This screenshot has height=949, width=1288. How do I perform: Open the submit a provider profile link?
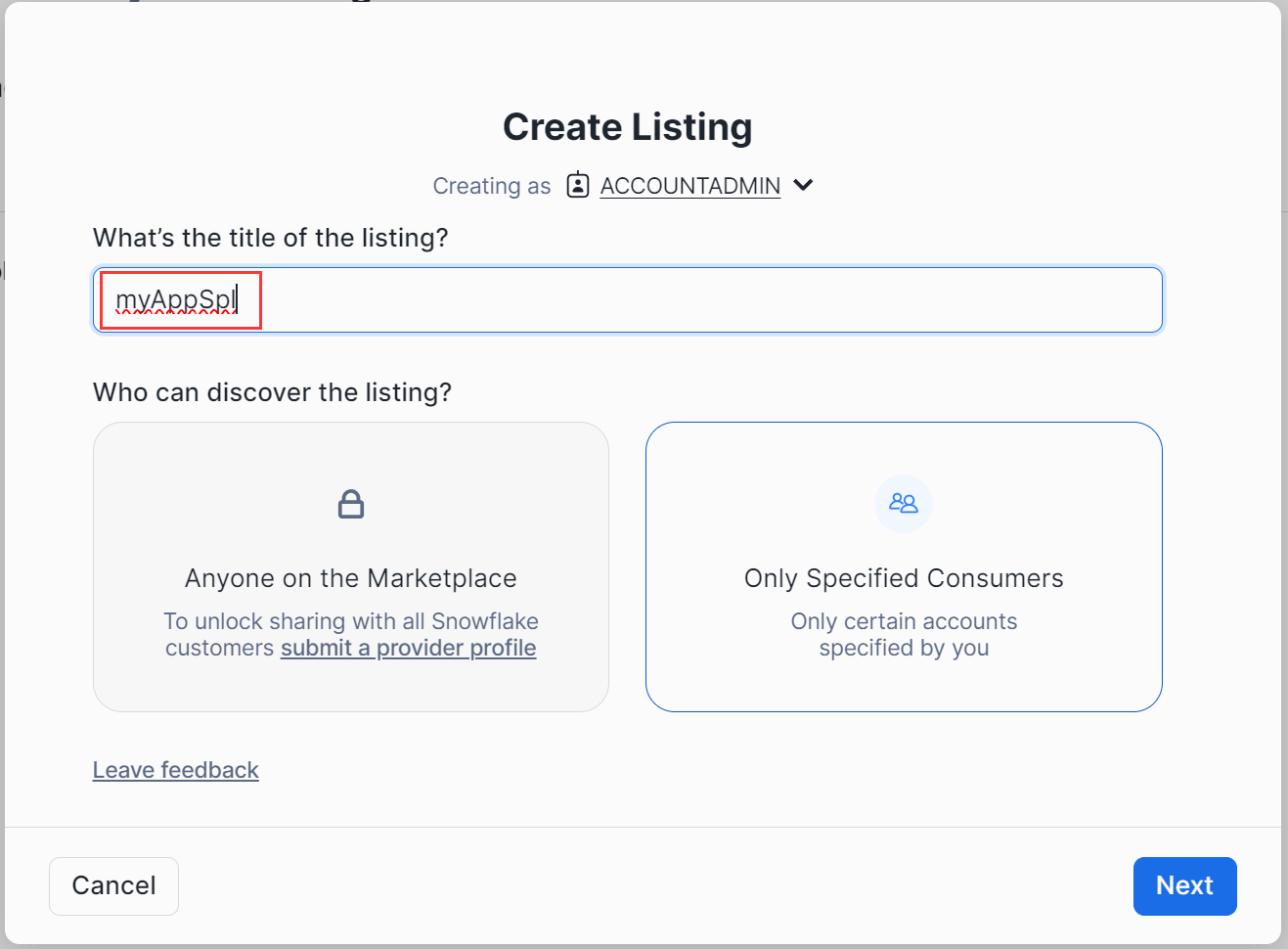click(408, 648)
